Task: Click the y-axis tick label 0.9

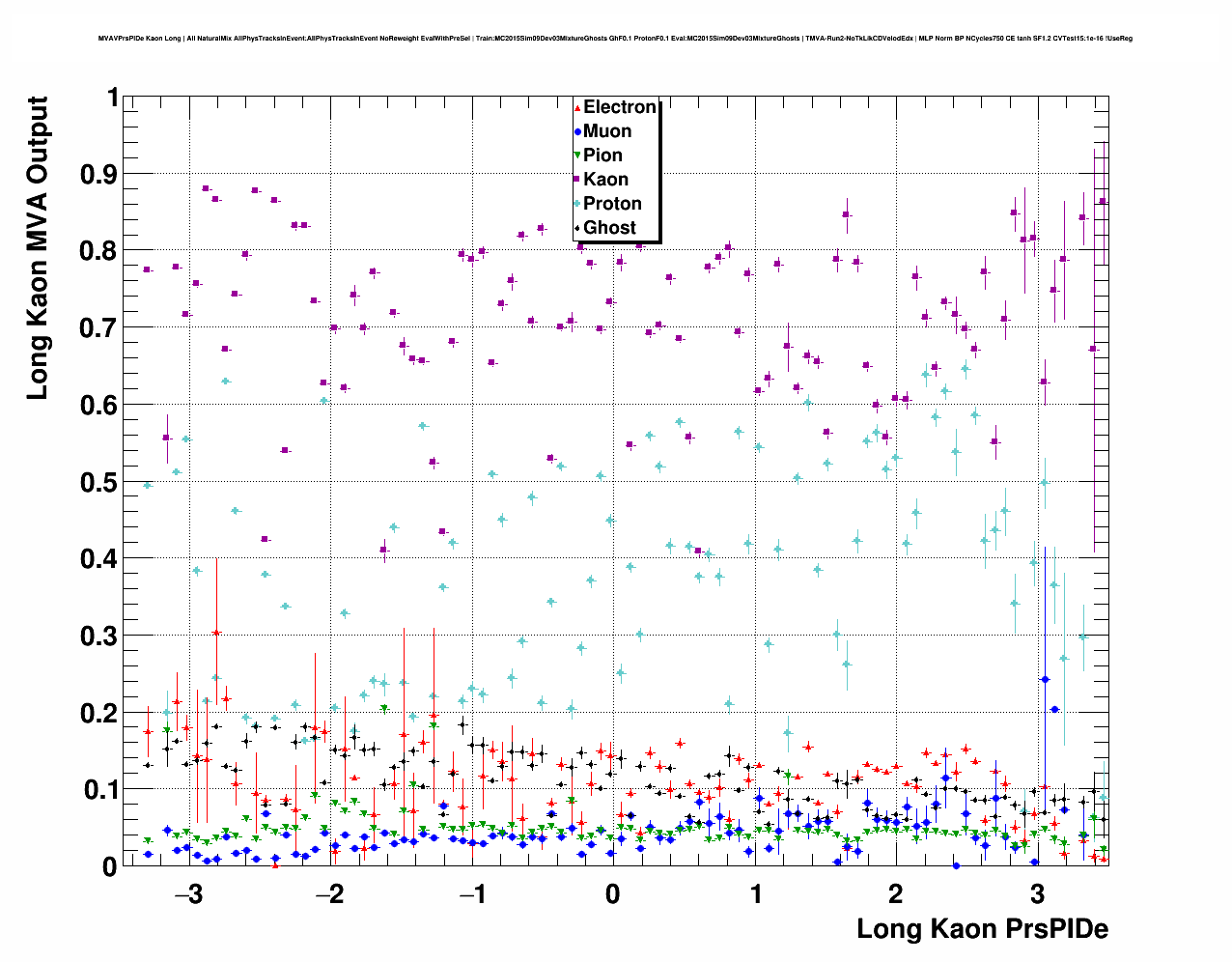Action: coord(98,175)
